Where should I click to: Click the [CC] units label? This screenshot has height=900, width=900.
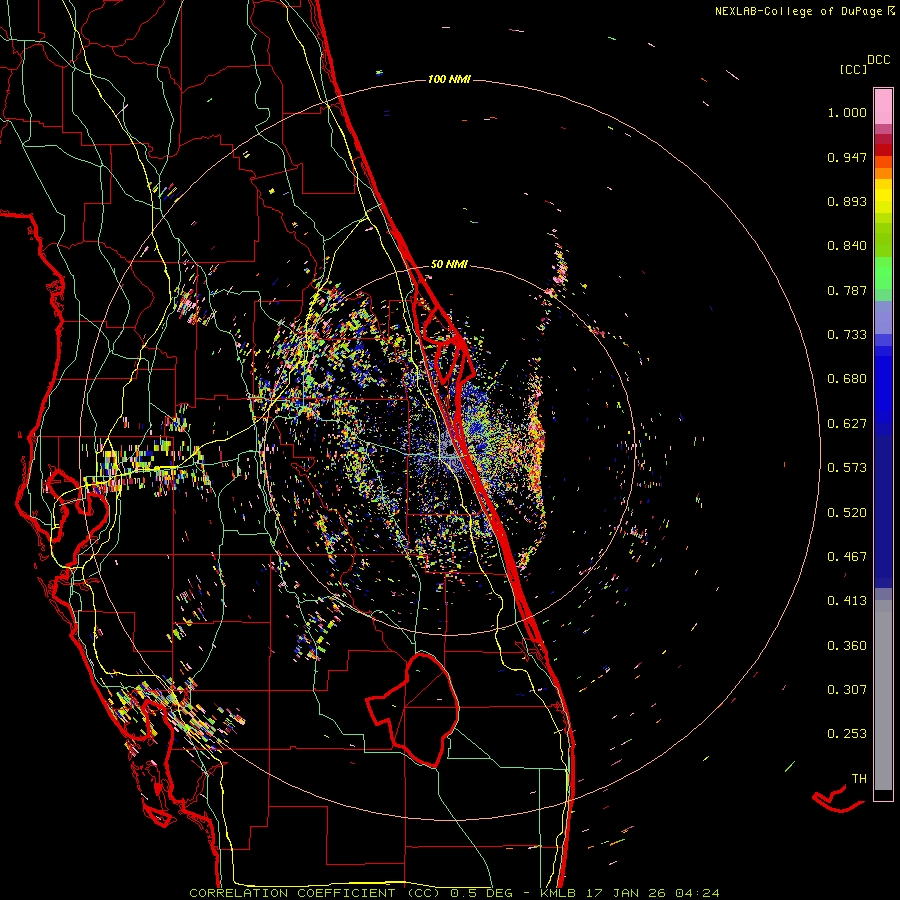(x=853, y=69)
